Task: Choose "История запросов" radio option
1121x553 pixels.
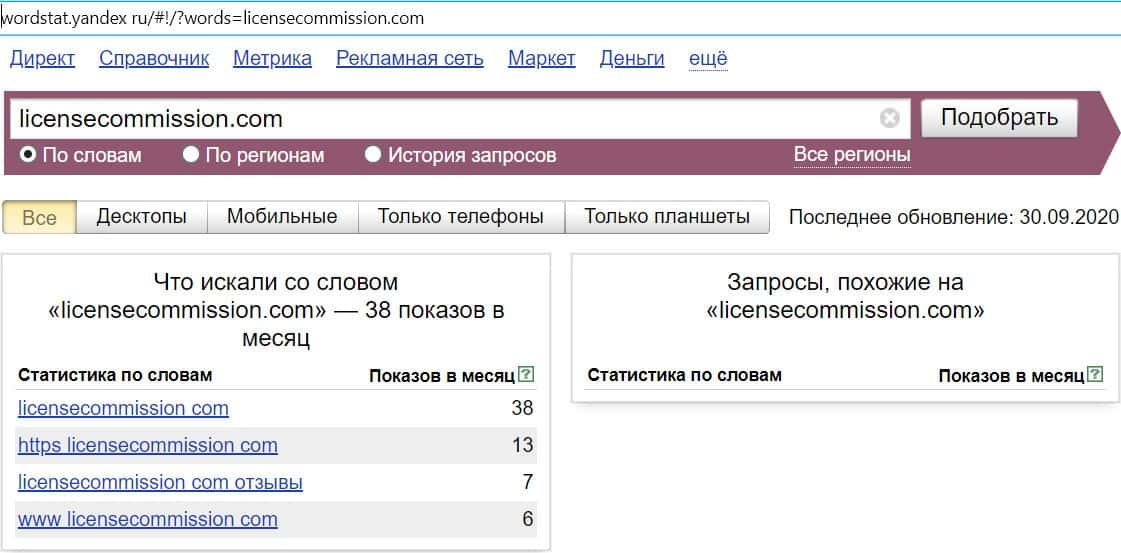Action: 373,155
